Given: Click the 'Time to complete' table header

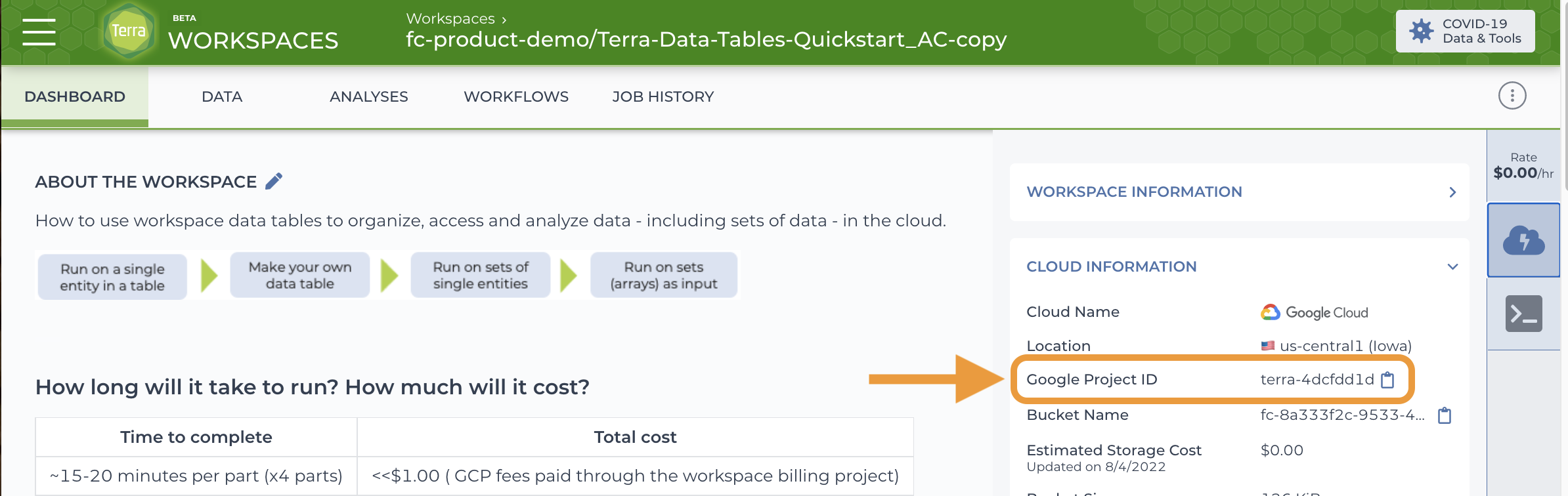Looking at the screenshot, I should tap(196, 437).
